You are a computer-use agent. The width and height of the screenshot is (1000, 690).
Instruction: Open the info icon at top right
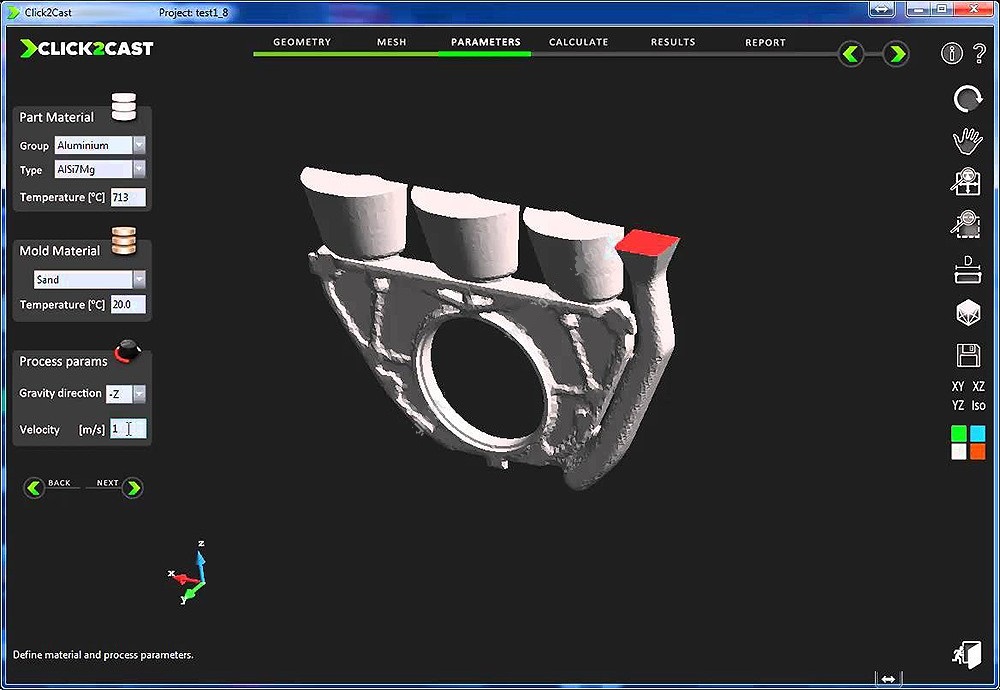pos(951,53)
